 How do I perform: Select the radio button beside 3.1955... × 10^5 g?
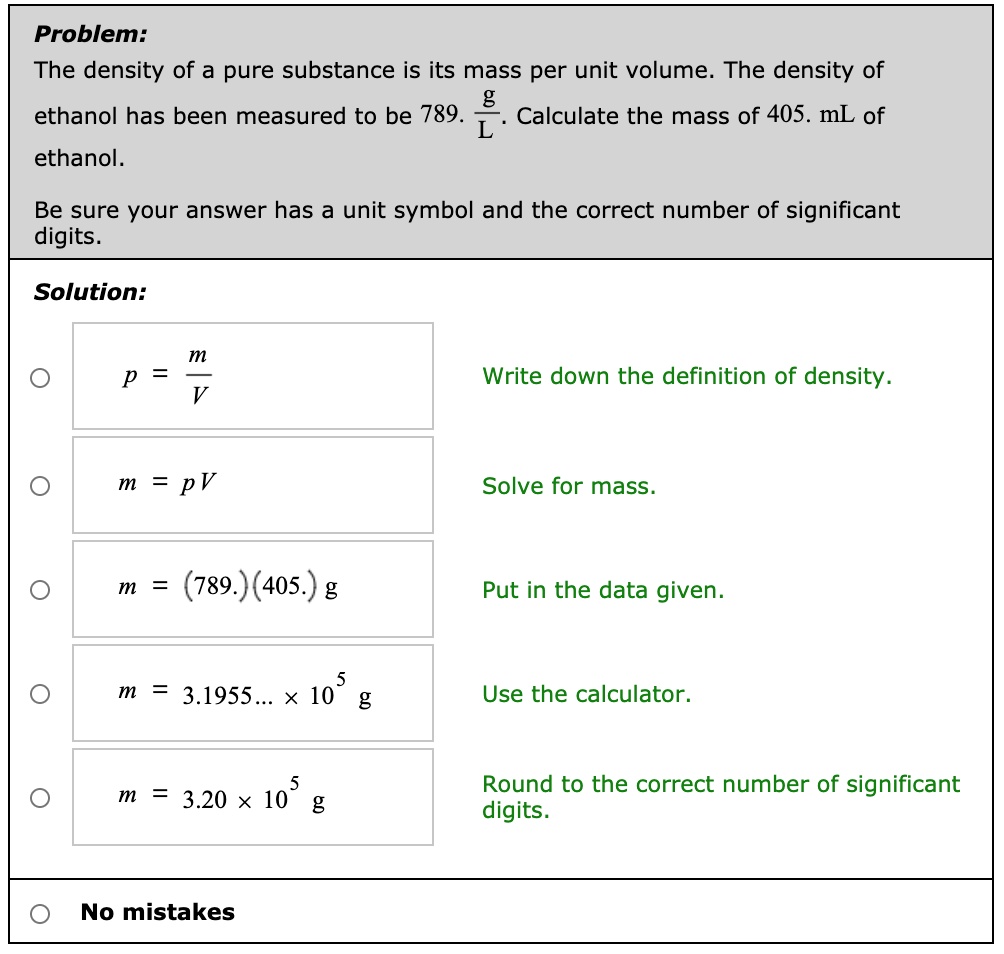point(40,693)
